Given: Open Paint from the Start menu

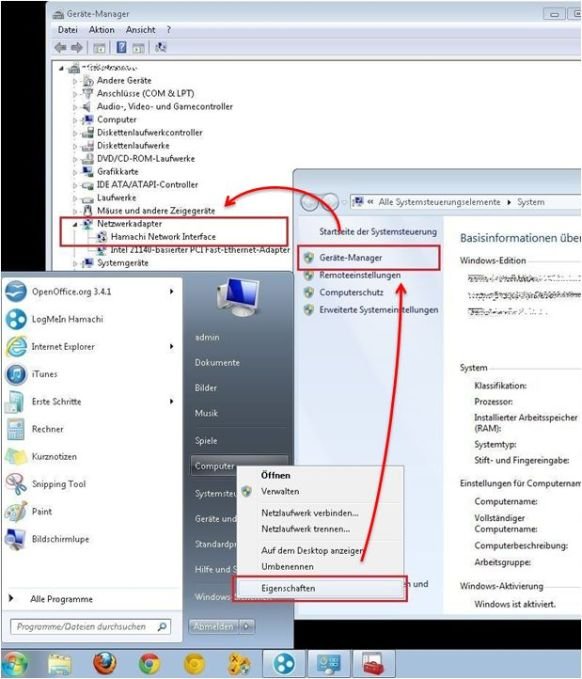Looking at the screenshot, I should pos(42,511).
